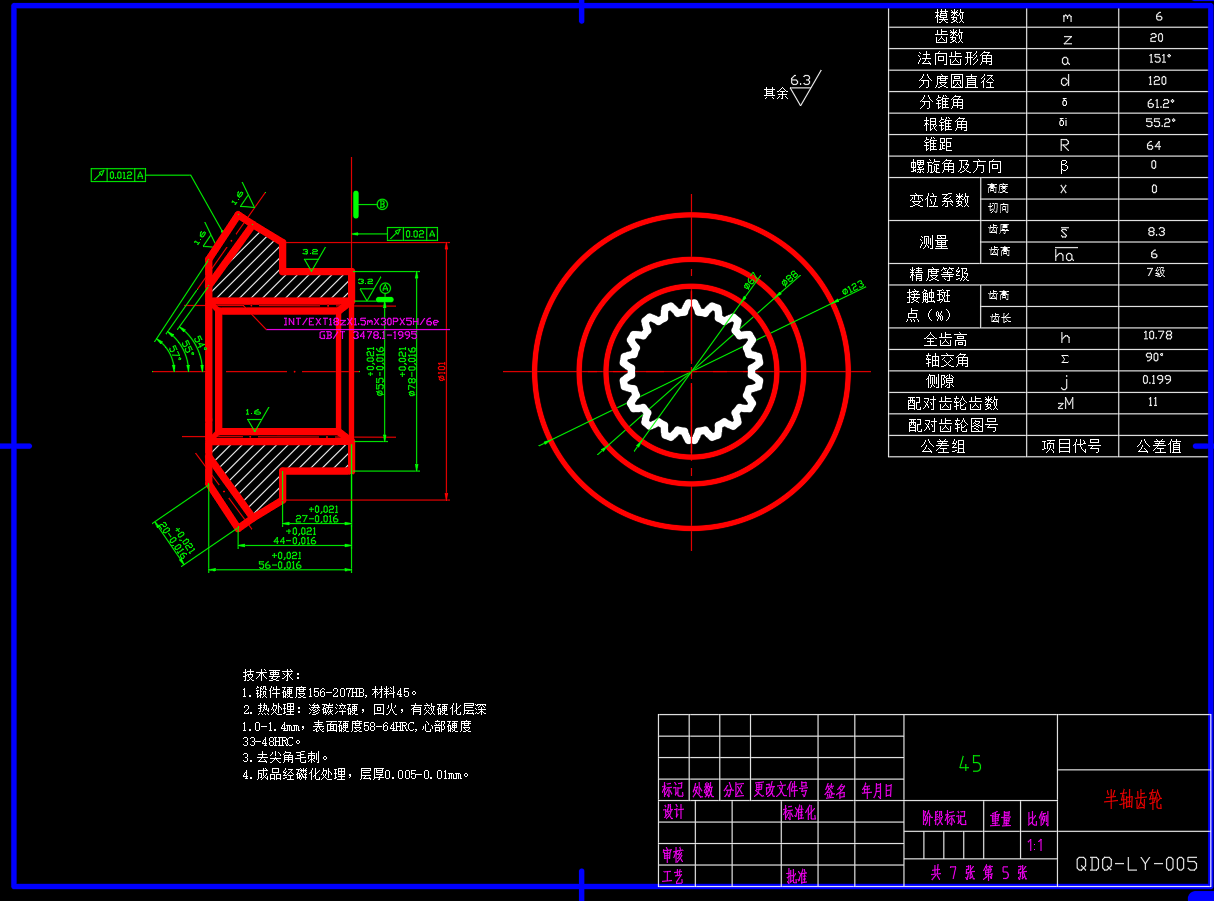Select the '标准化' title block label
Viewport: 1214px width, 901px height.
pos(800,812)
